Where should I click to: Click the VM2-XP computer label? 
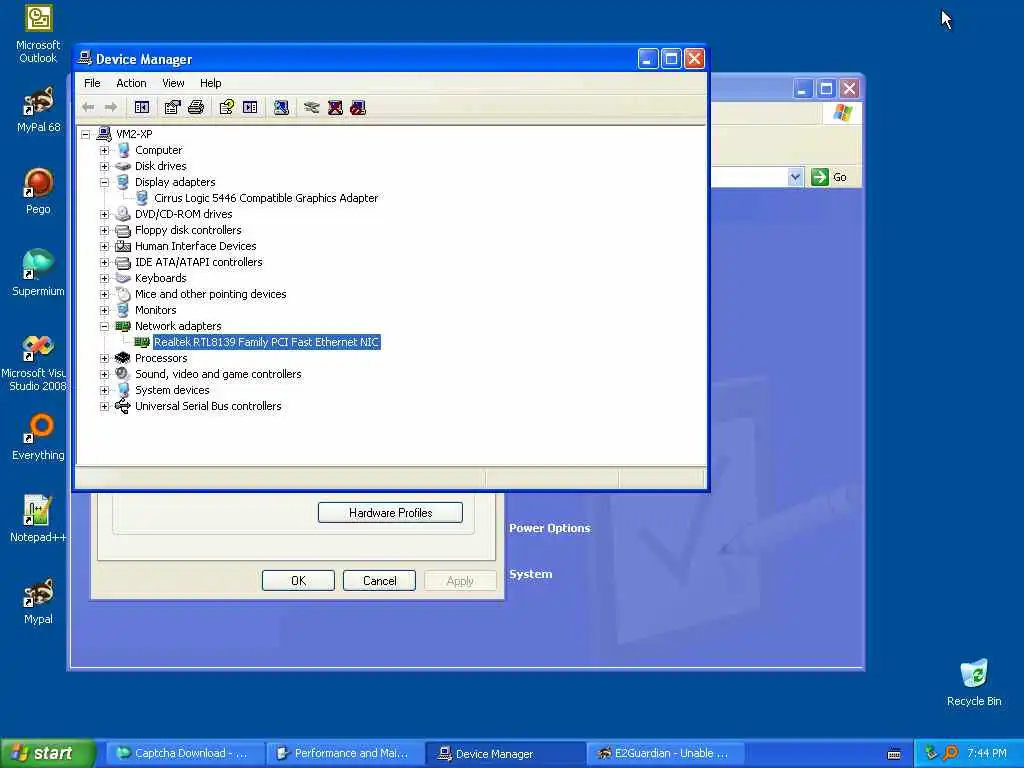(x=134, y=134)
